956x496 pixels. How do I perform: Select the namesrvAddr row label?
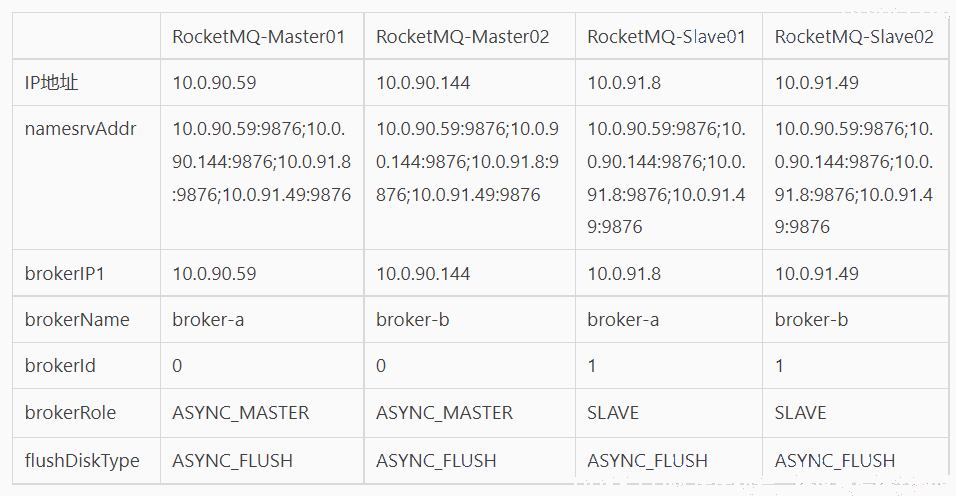80,129
